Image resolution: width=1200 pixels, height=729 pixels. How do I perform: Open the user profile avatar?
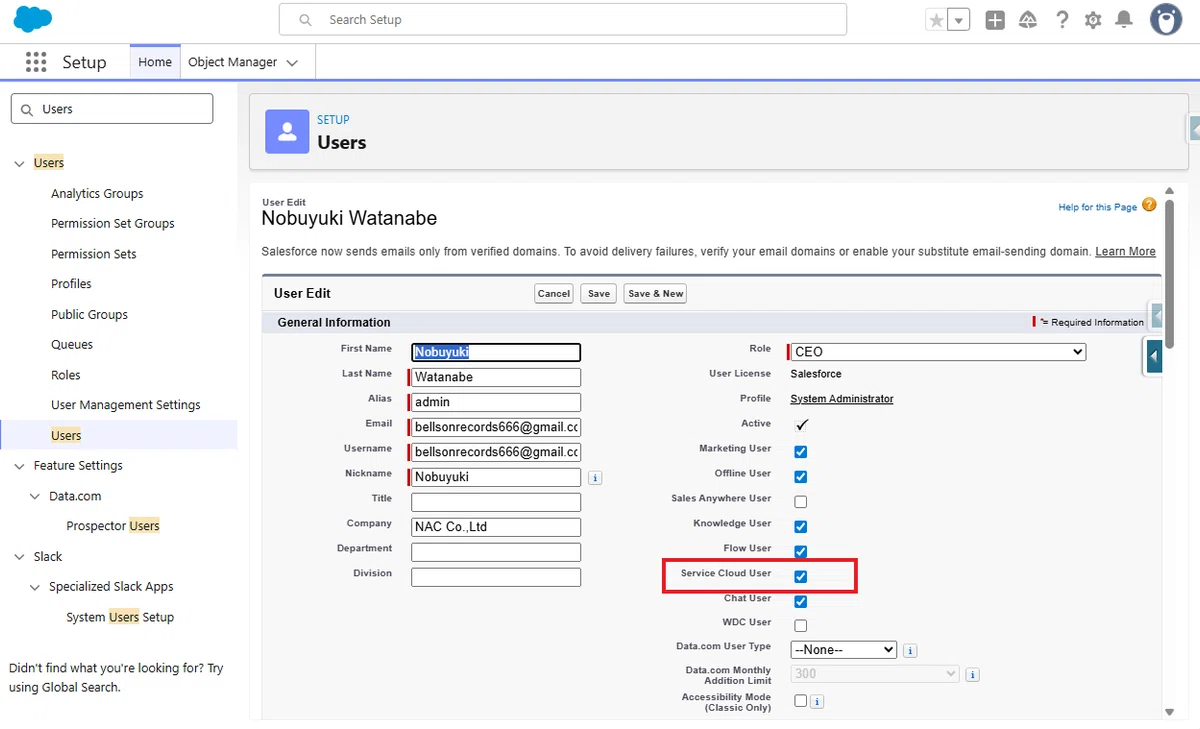coord(1166,19)
